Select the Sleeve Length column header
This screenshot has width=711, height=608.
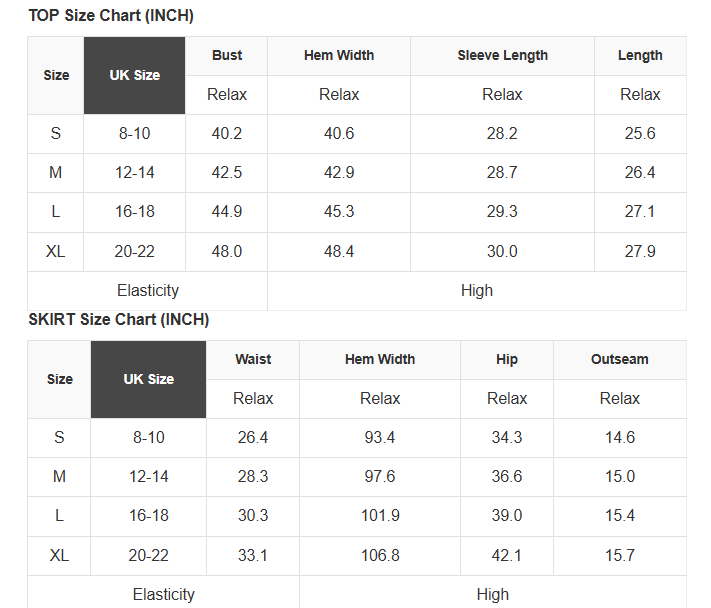click(502, 55)
